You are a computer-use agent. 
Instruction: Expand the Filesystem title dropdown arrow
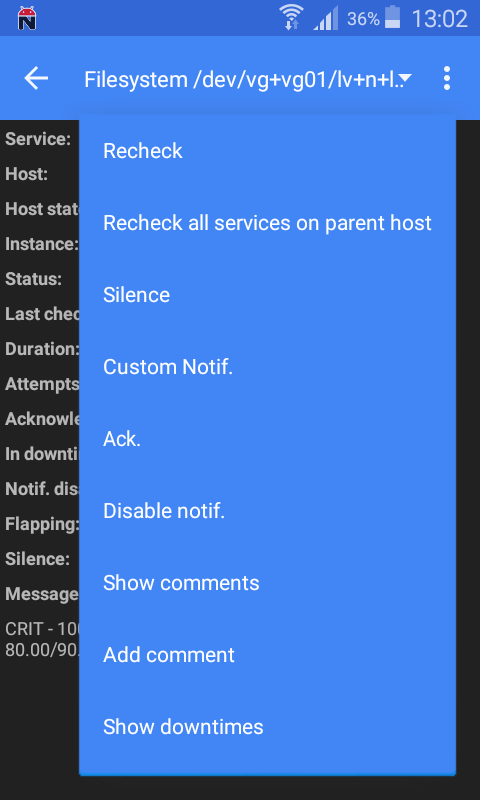coord(406,78)
